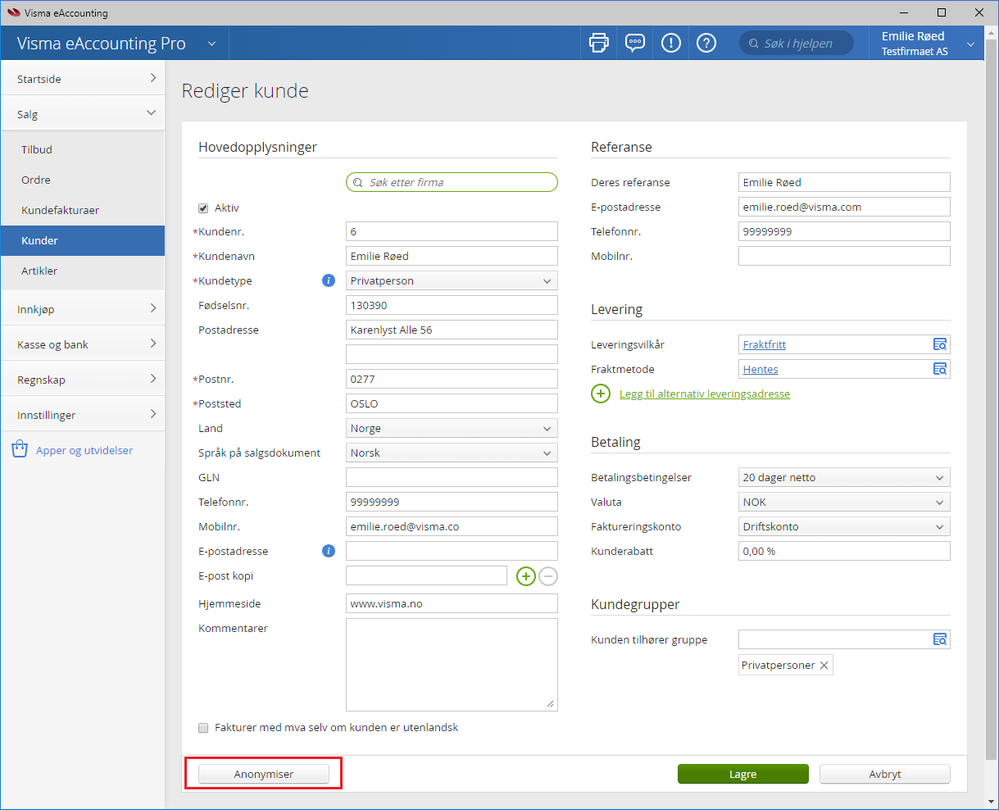Open the chat bubble icon
The image size is (999, 810).
point(634,43)
